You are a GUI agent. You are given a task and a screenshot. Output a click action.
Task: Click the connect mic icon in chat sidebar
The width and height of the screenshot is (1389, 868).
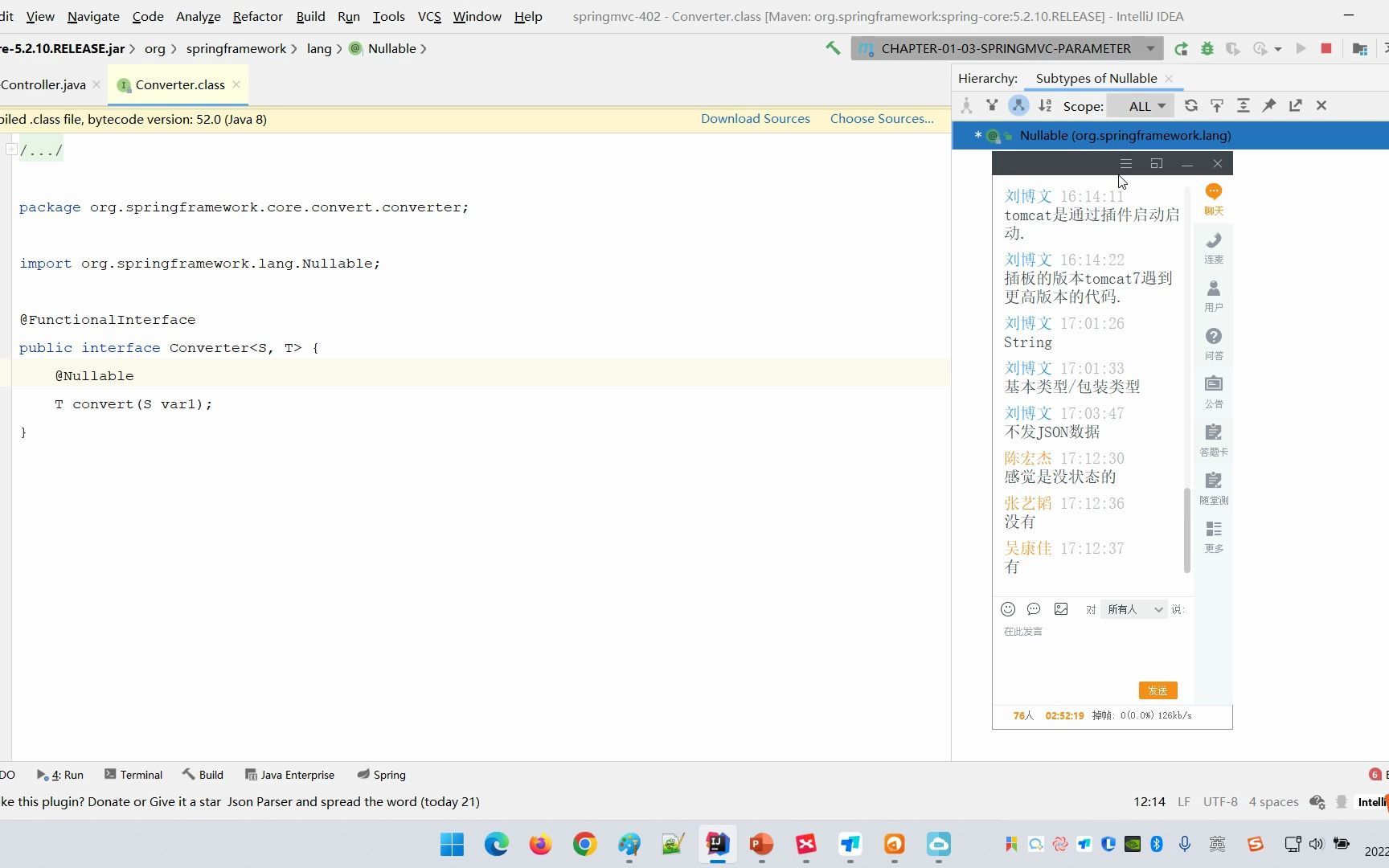click(1214, 248)
